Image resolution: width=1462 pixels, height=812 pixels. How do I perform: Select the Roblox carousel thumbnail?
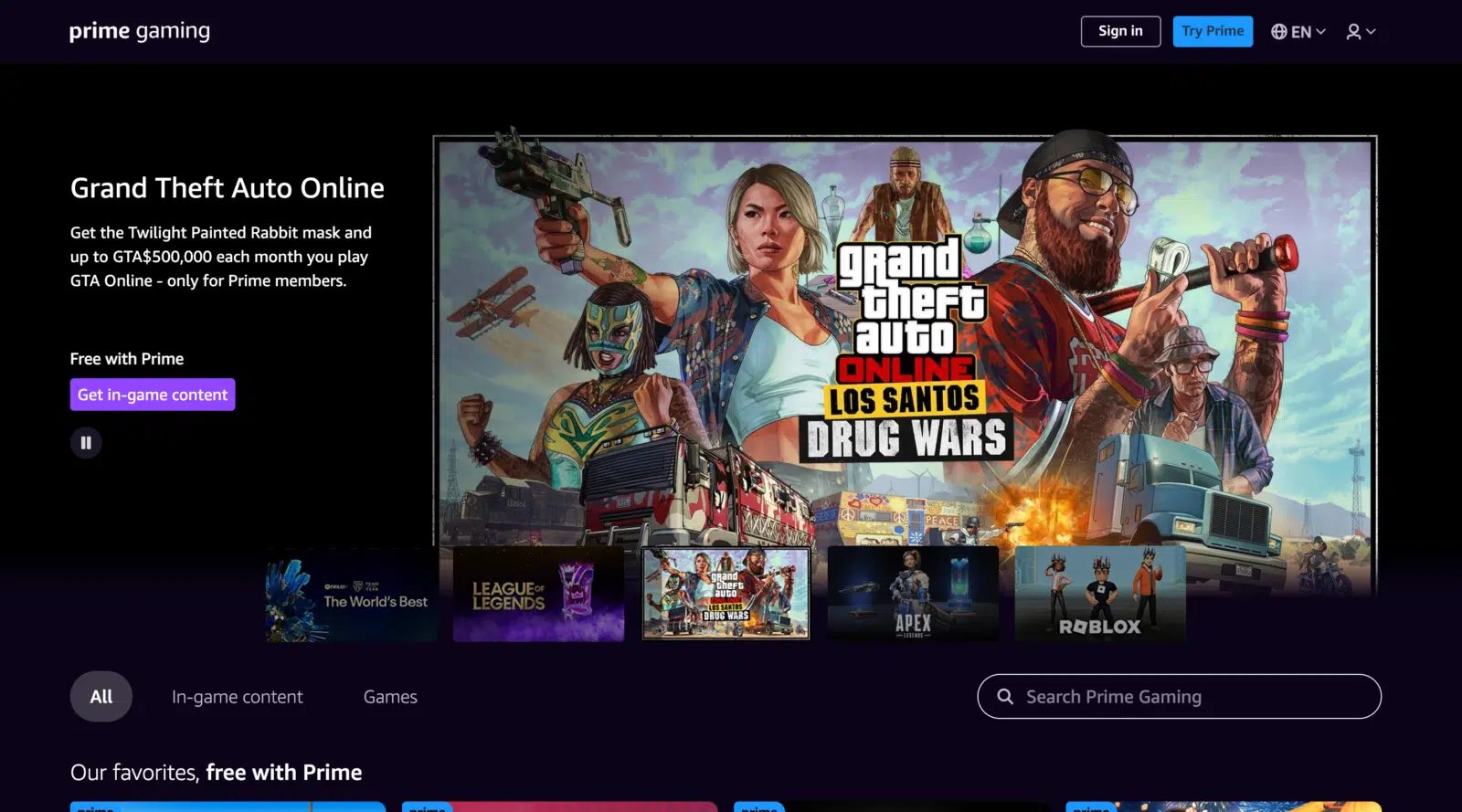[1100, 594]
